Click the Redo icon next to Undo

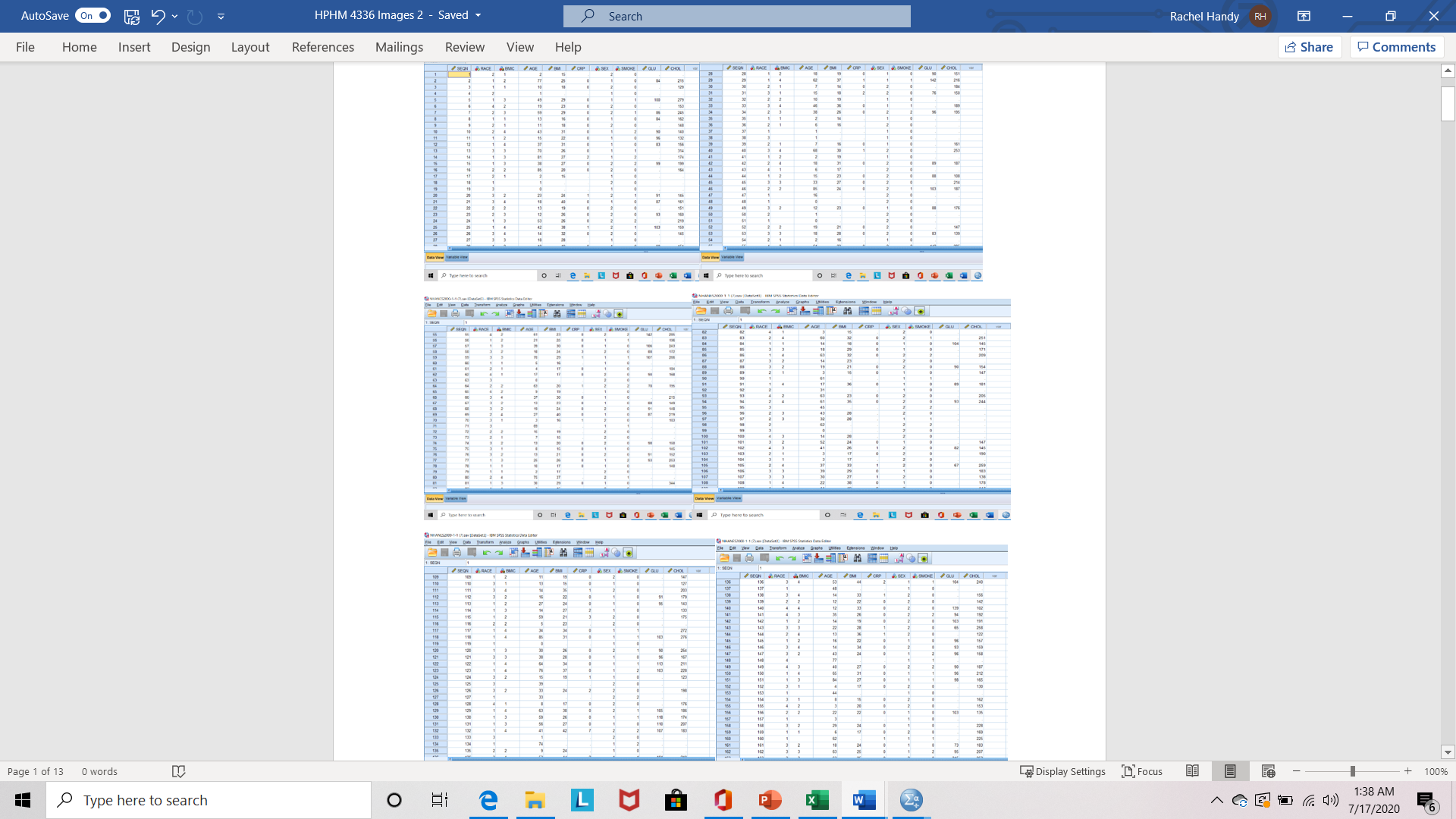195,16
